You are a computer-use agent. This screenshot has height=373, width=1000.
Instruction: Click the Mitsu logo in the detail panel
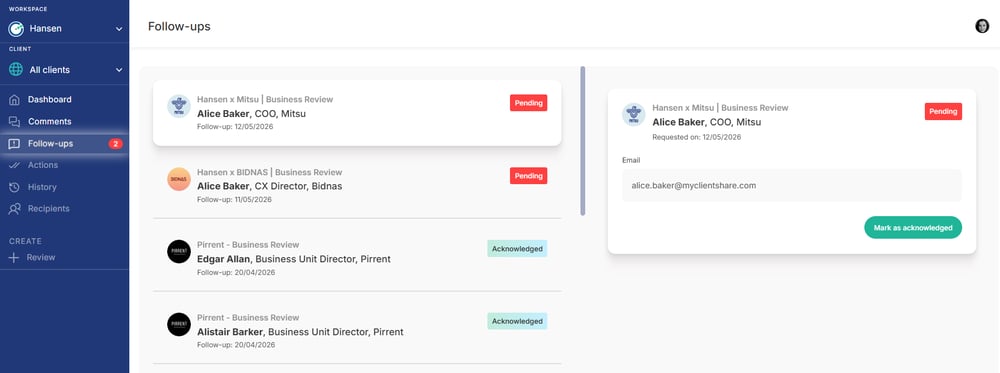(x=634, y=114)
